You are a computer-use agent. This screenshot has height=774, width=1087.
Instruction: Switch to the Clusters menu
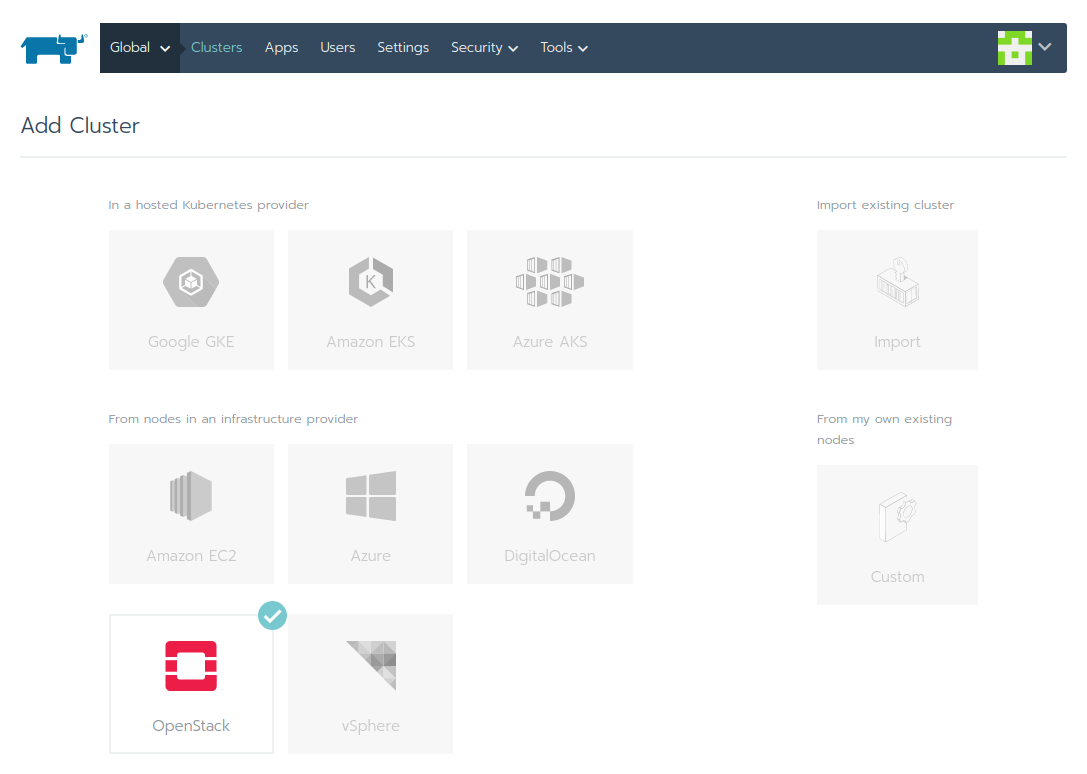point(216,47)
